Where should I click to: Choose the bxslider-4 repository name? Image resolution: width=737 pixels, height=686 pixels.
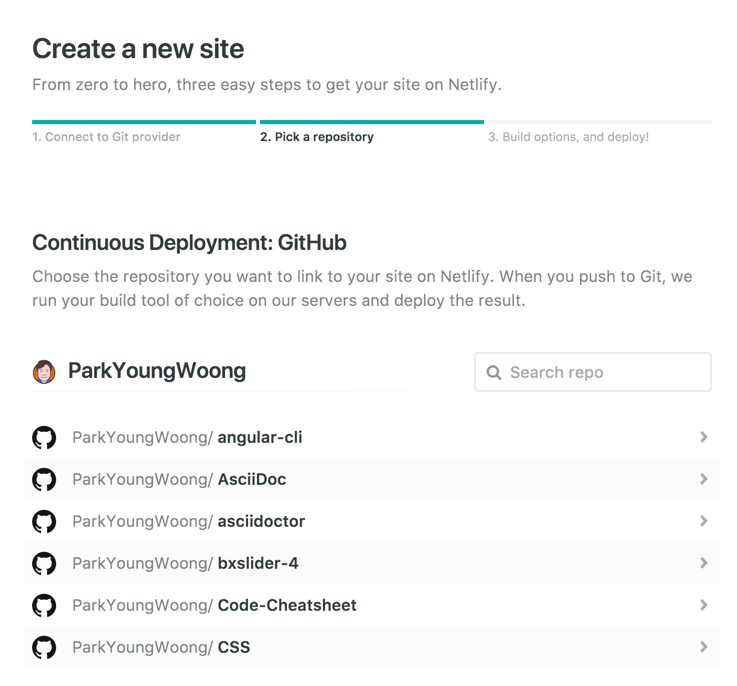258,563
